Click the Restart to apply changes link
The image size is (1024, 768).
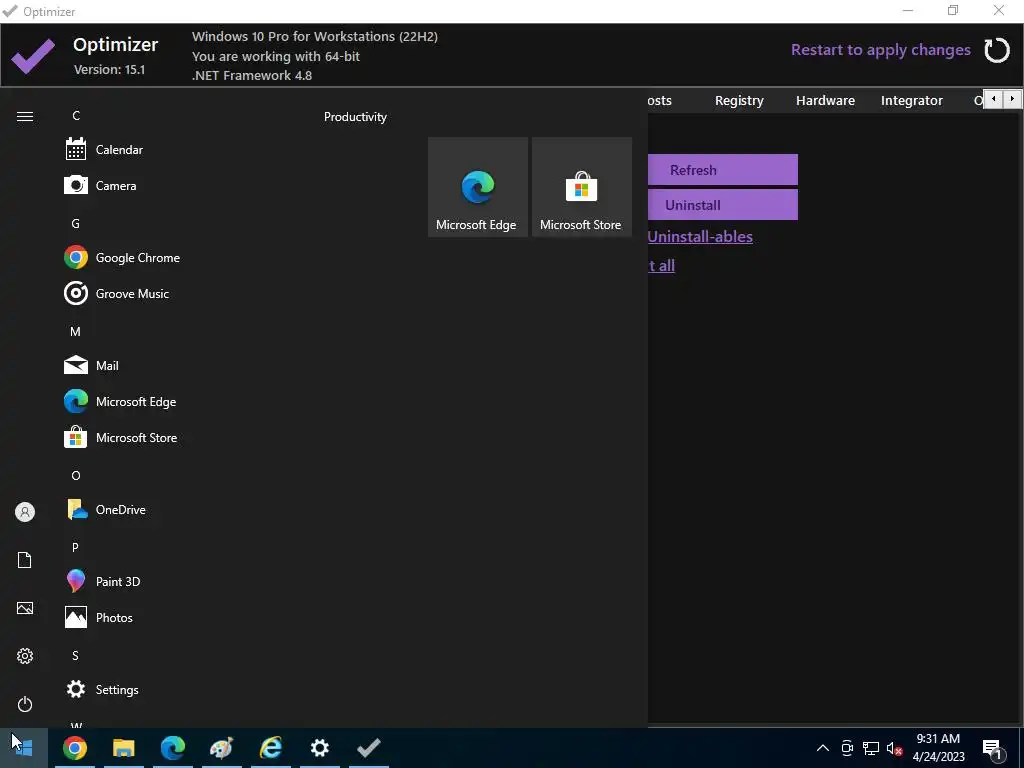880,50
